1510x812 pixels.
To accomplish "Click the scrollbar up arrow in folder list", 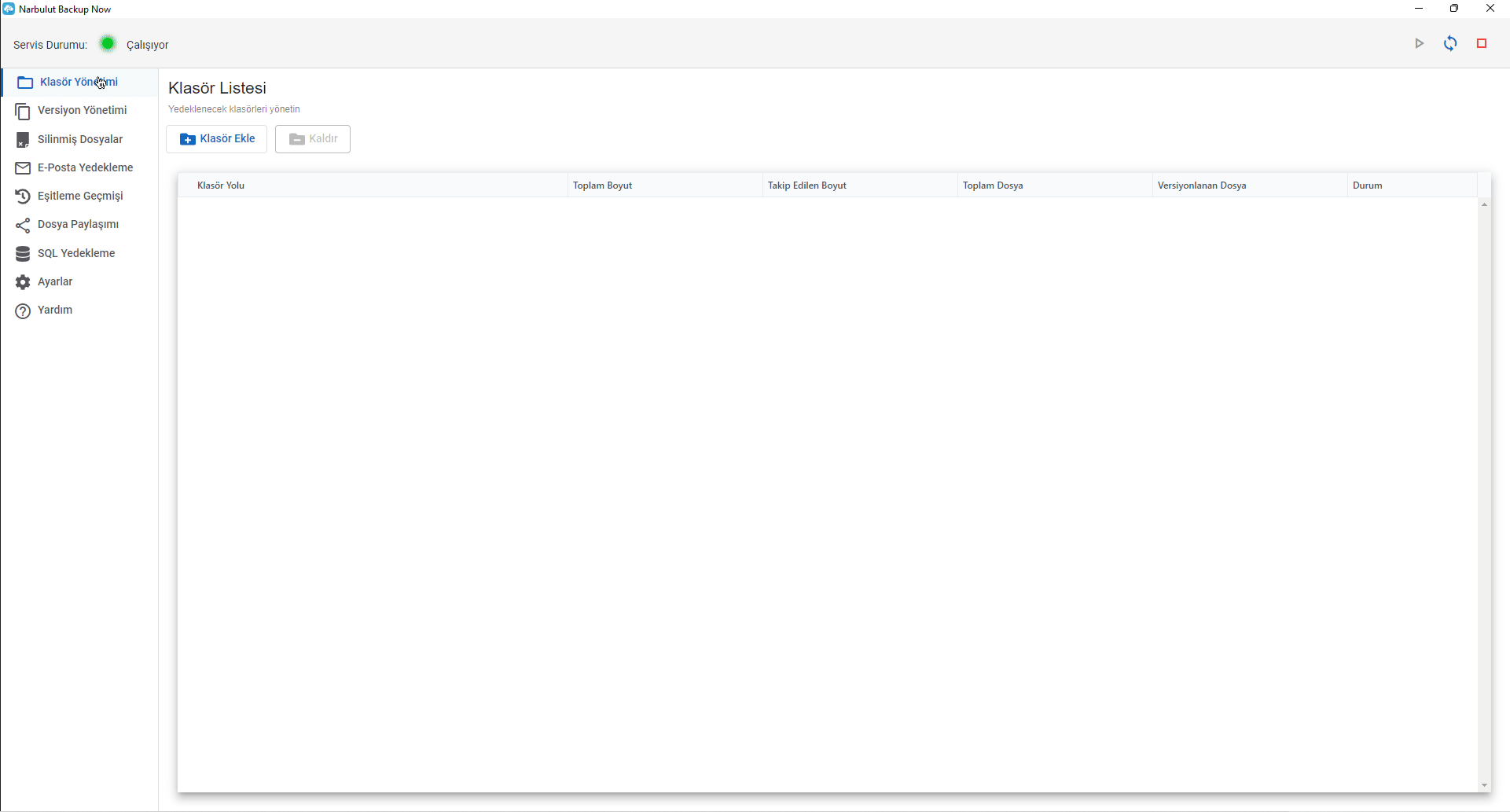I will tap(1484, 204).
